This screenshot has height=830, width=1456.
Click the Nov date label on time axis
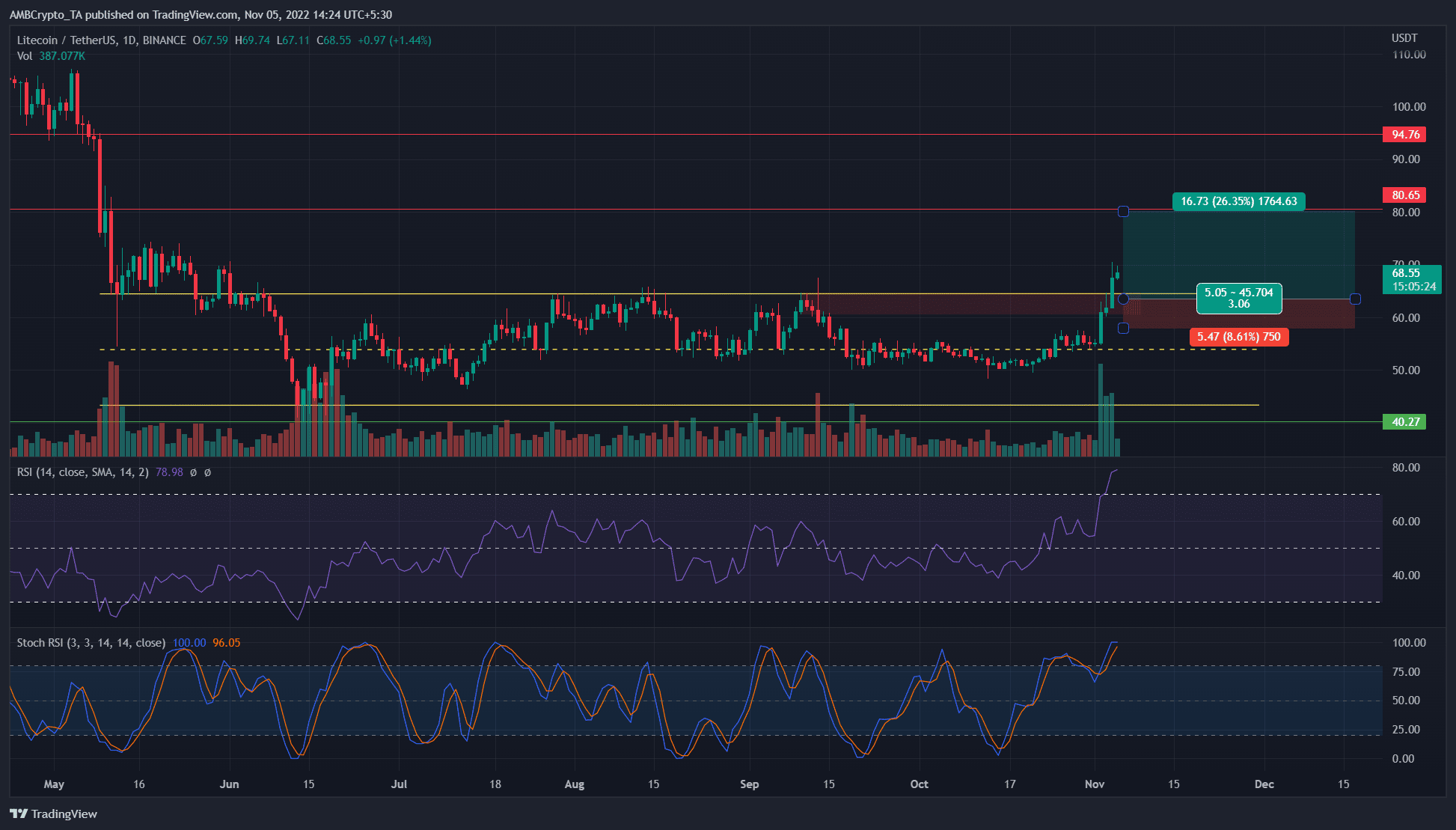[x=1095, y=784]
